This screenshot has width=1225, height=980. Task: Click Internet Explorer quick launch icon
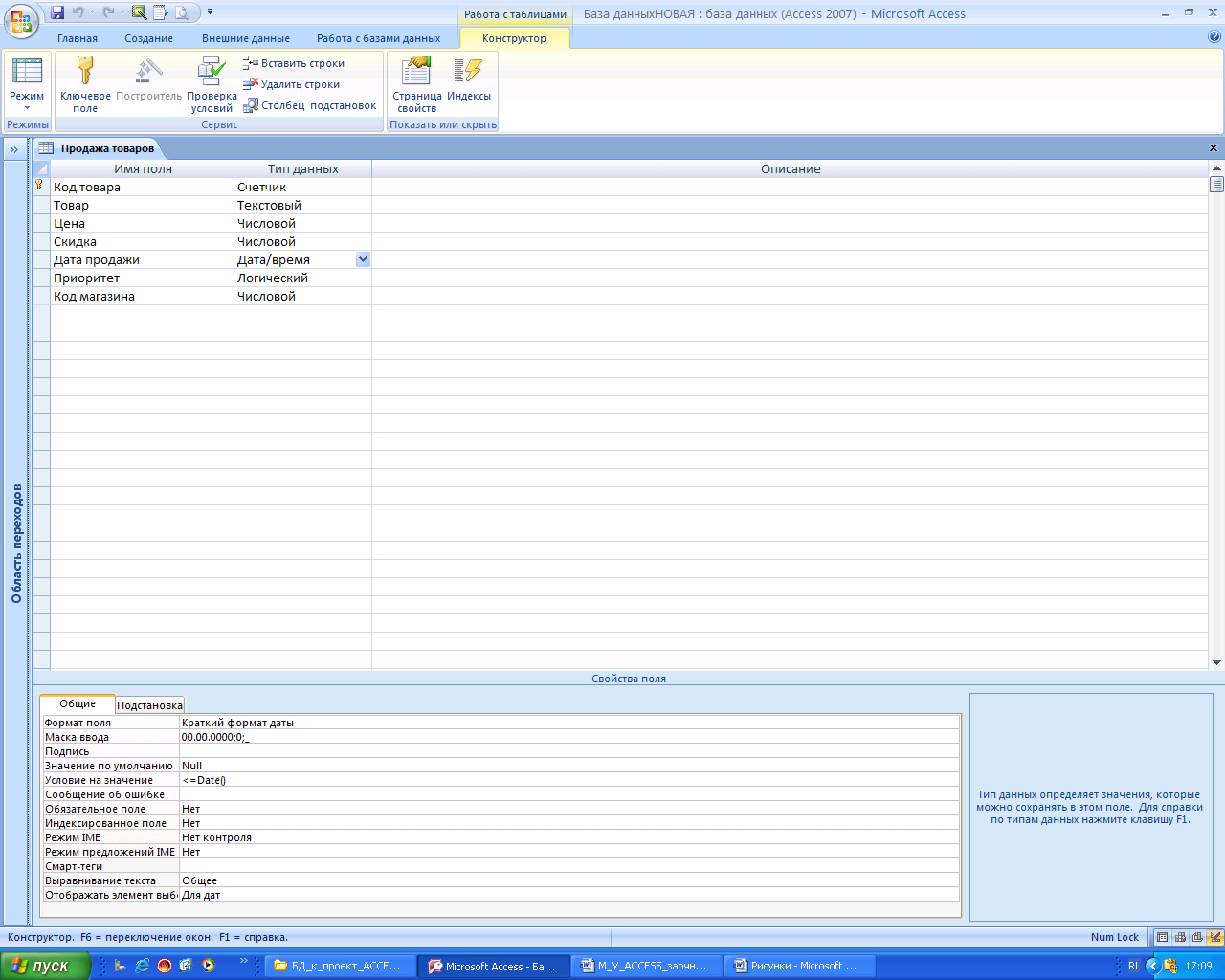tap(143, 966)
